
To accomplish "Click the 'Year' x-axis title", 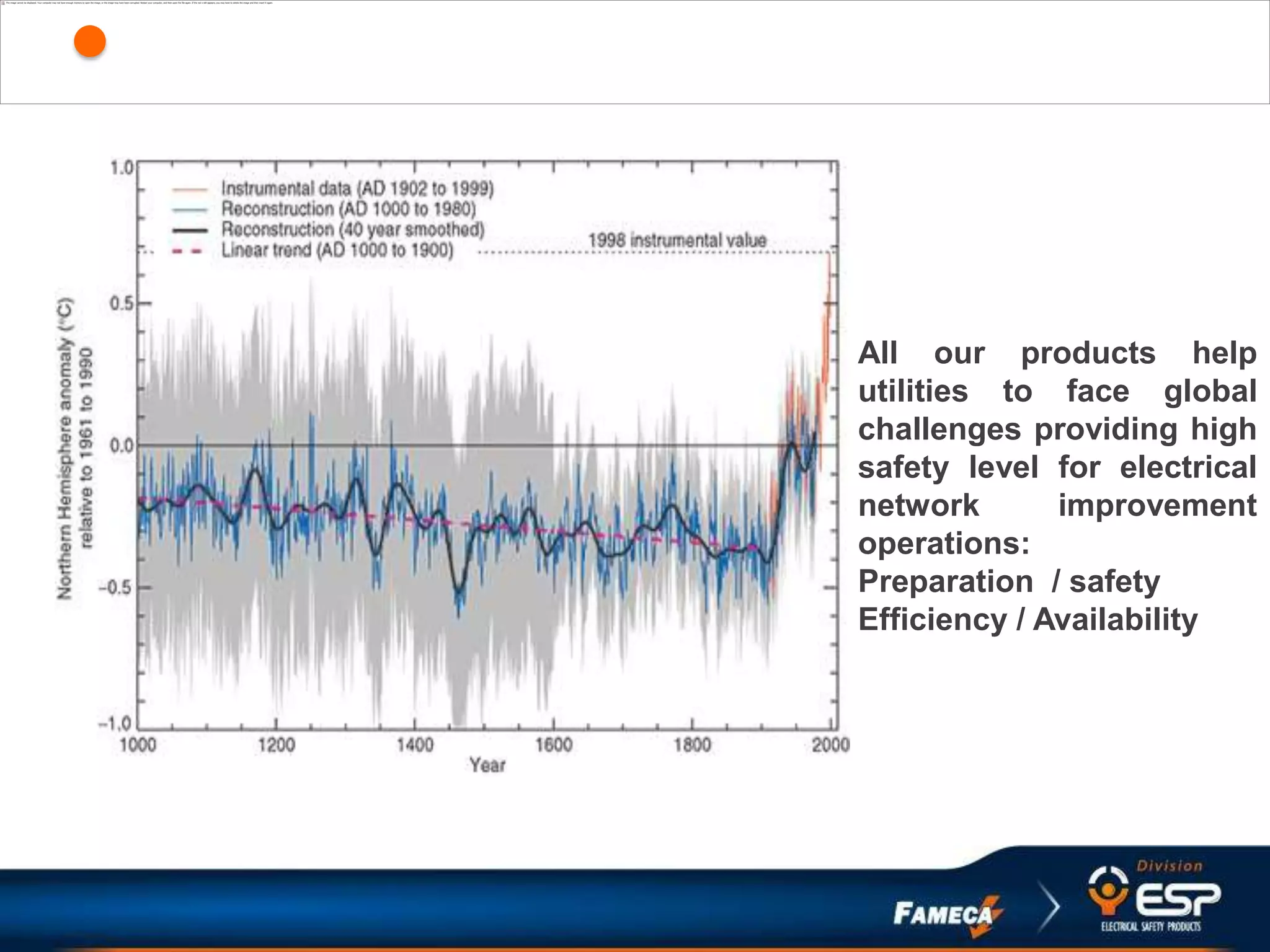I will click(x=487, y=765).
